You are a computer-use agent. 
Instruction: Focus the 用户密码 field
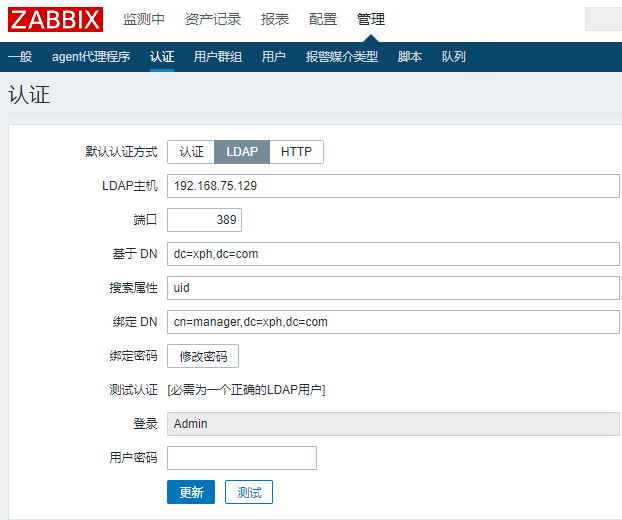242,458
